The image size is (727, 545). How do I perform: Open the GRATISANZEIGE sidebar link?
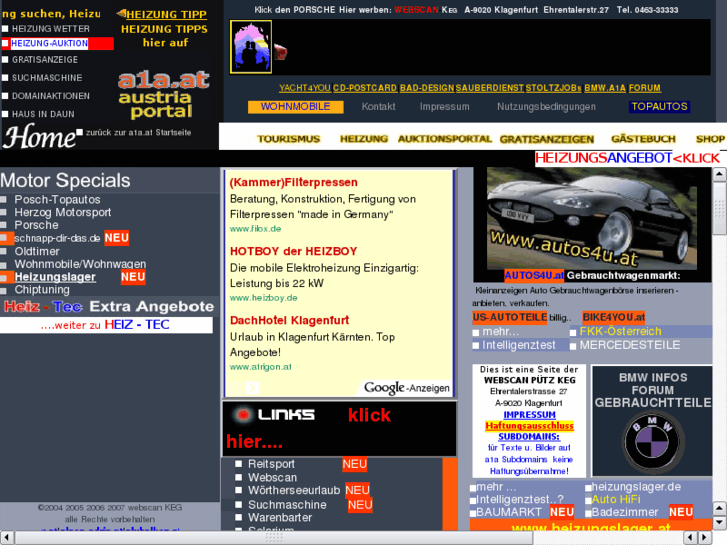pyautogui.click(x=45, y=60)
